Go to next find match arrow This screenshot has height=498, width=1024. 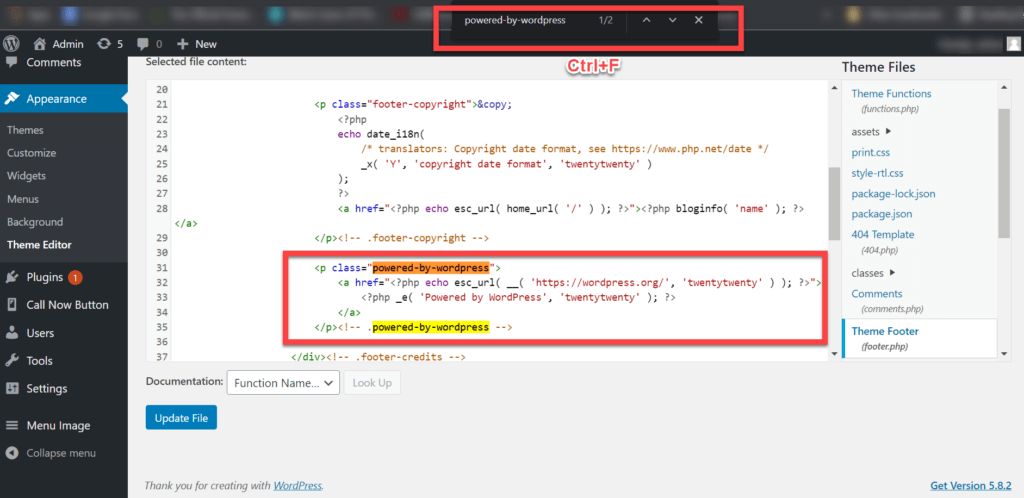672,20
